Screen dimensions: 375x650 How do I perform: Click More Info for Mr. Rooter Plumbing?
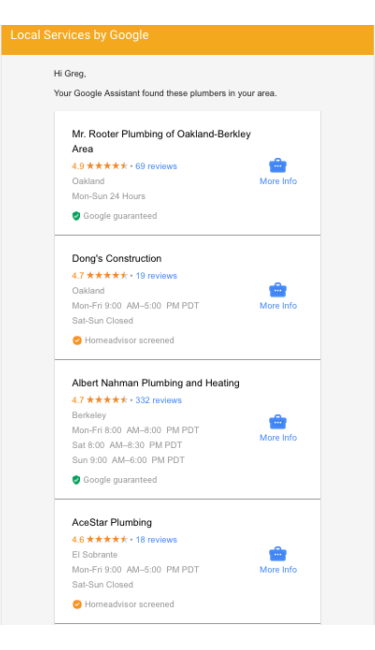[x=278, y=181]
